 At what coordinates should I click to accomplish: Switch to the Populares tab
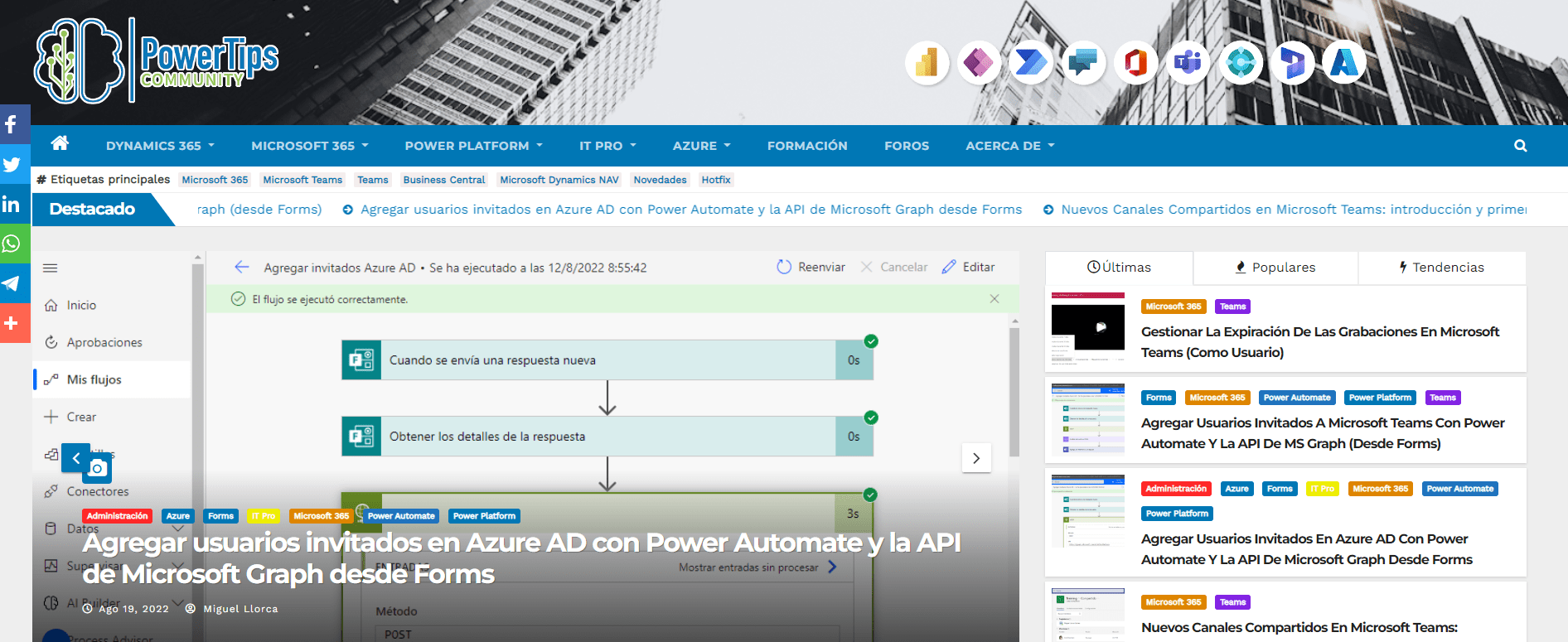tap(1275, 268)
